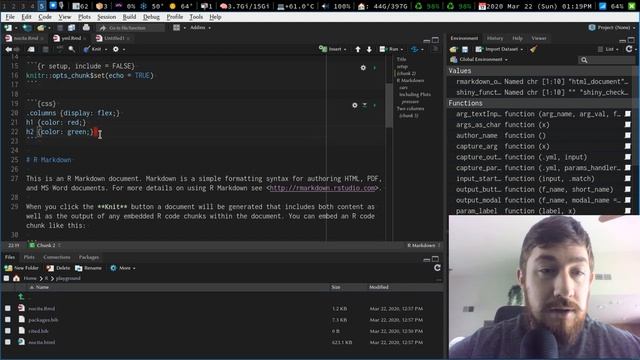Screen dimensions: 640x360
Task: Click the document settings gear icon
Action: pyautogui.click(x=116, y=49)
